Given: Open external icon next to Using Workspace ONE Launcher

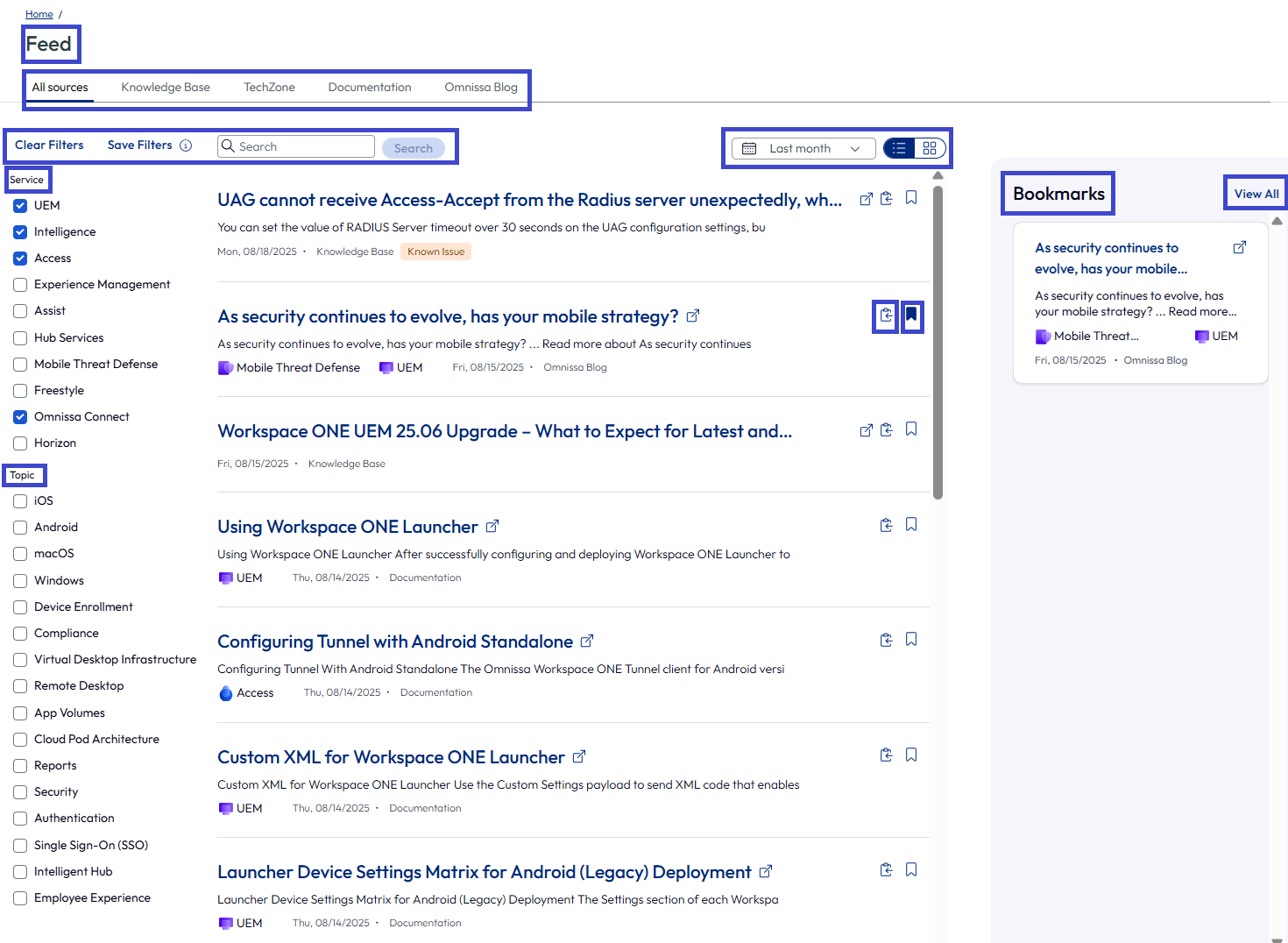Looking at the screenshot, I should point(492,526).
